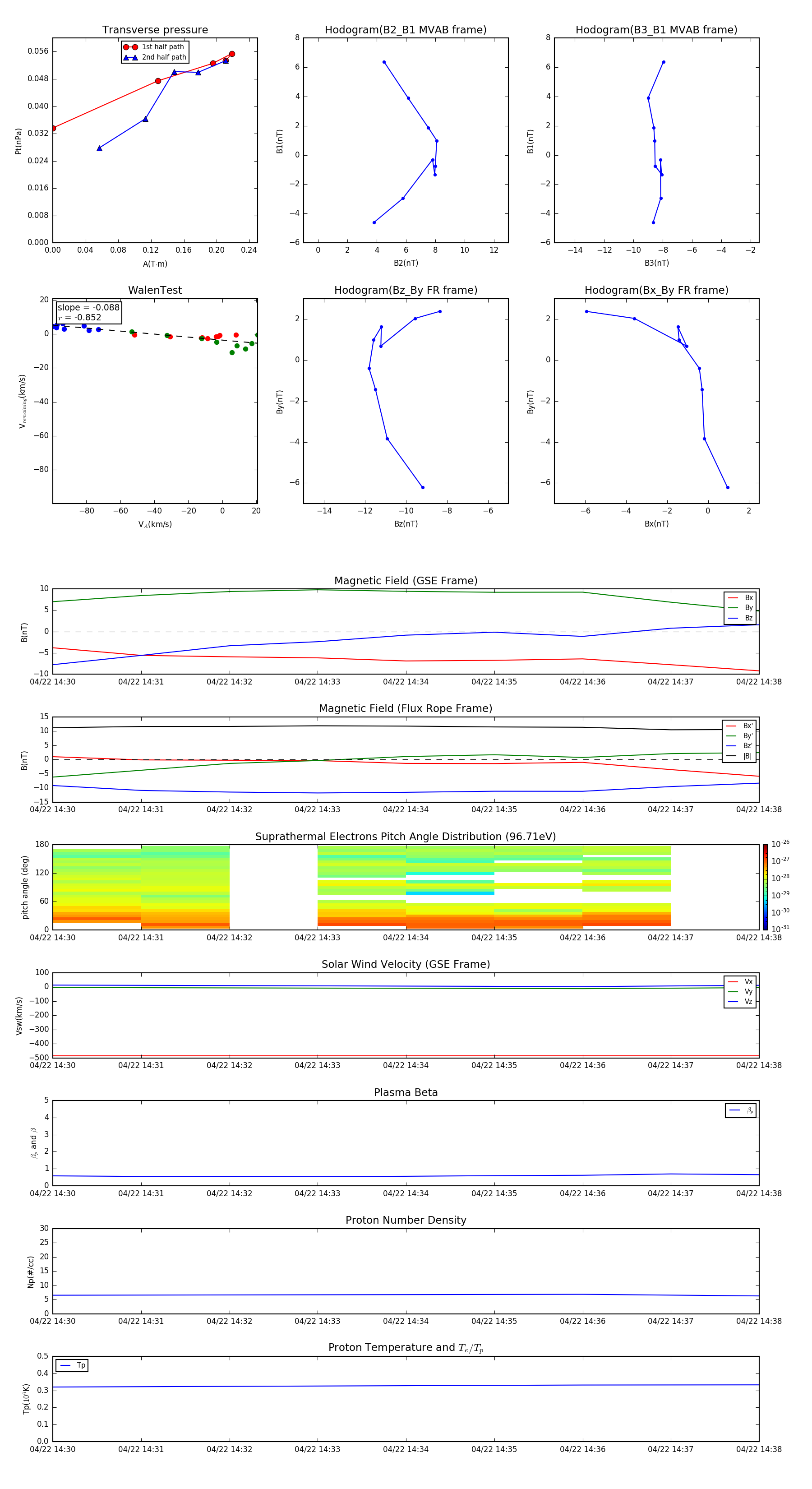Image resolution: width=812 pixels, height=1489 pixels.
Task: Click 'Vy' in the Solar Wind legend
Action: pyautogui.click(x=740, y=992)
